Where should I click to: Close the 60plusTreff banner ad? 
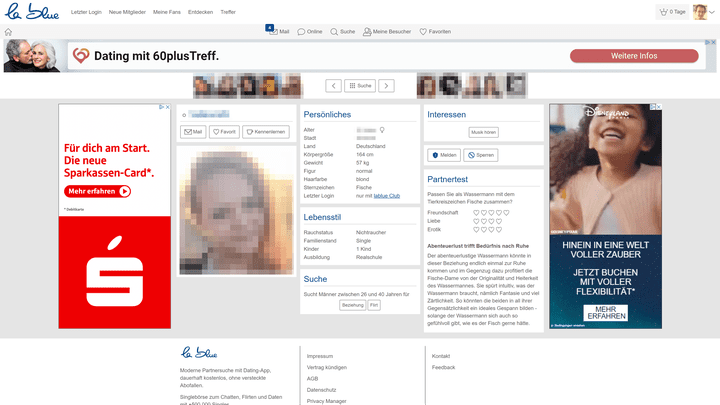click(714, 42)
